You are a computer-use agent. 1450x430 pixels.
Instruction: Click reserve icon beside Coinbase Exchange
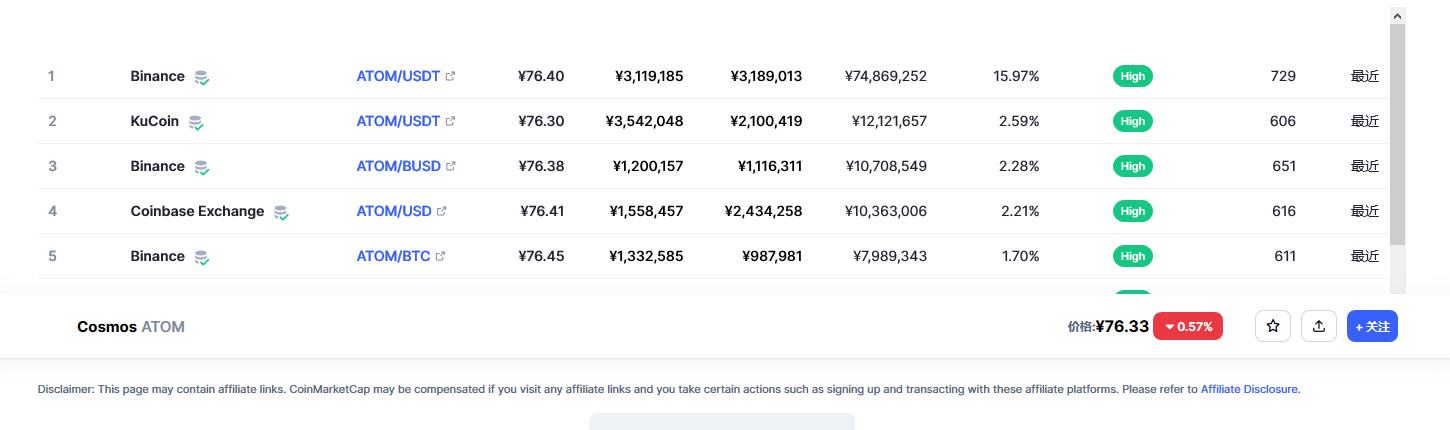pyautogui.click(x=281, y=212)
